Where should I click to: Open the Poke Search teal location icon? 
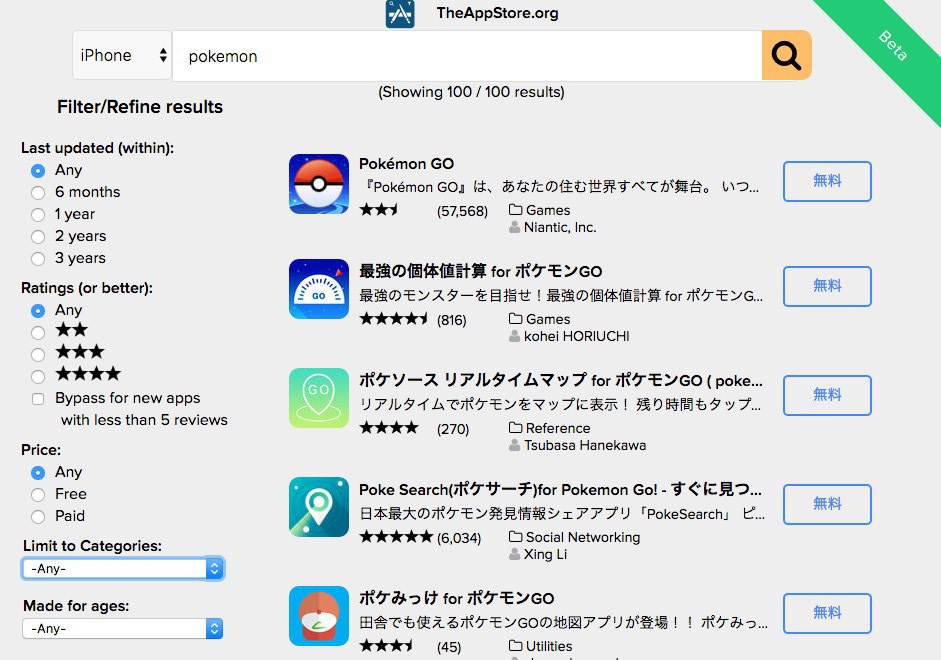click(x=319, y=507)
